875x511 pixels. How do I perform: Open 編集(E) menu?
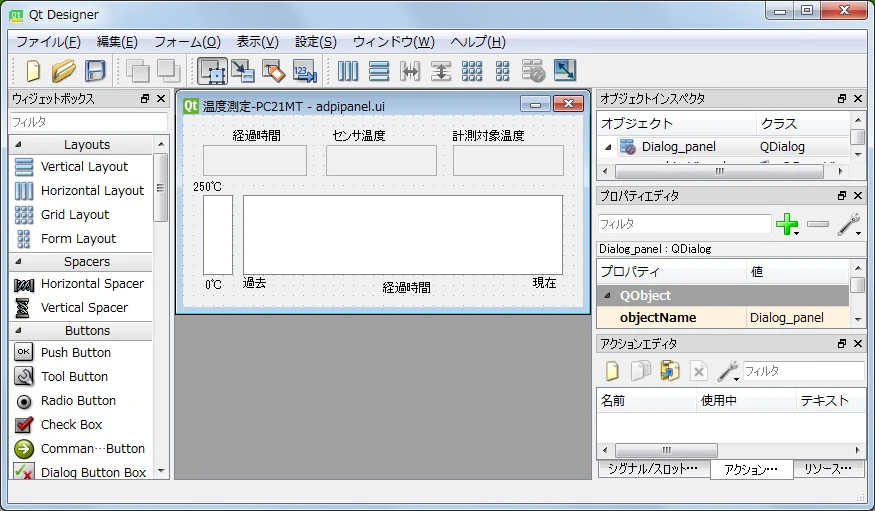(x=117, y=42)
